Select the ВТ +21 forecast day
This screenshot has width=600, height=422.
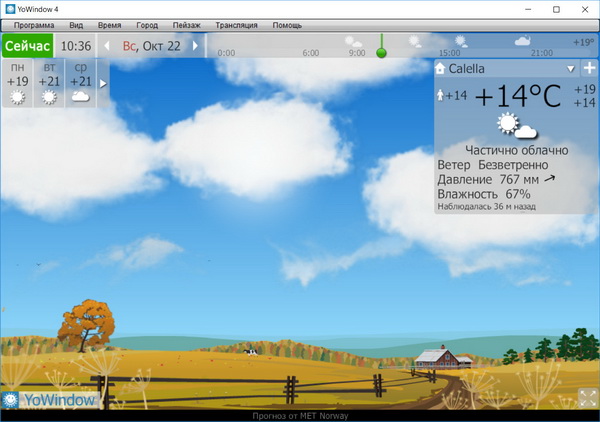(49, 83)
